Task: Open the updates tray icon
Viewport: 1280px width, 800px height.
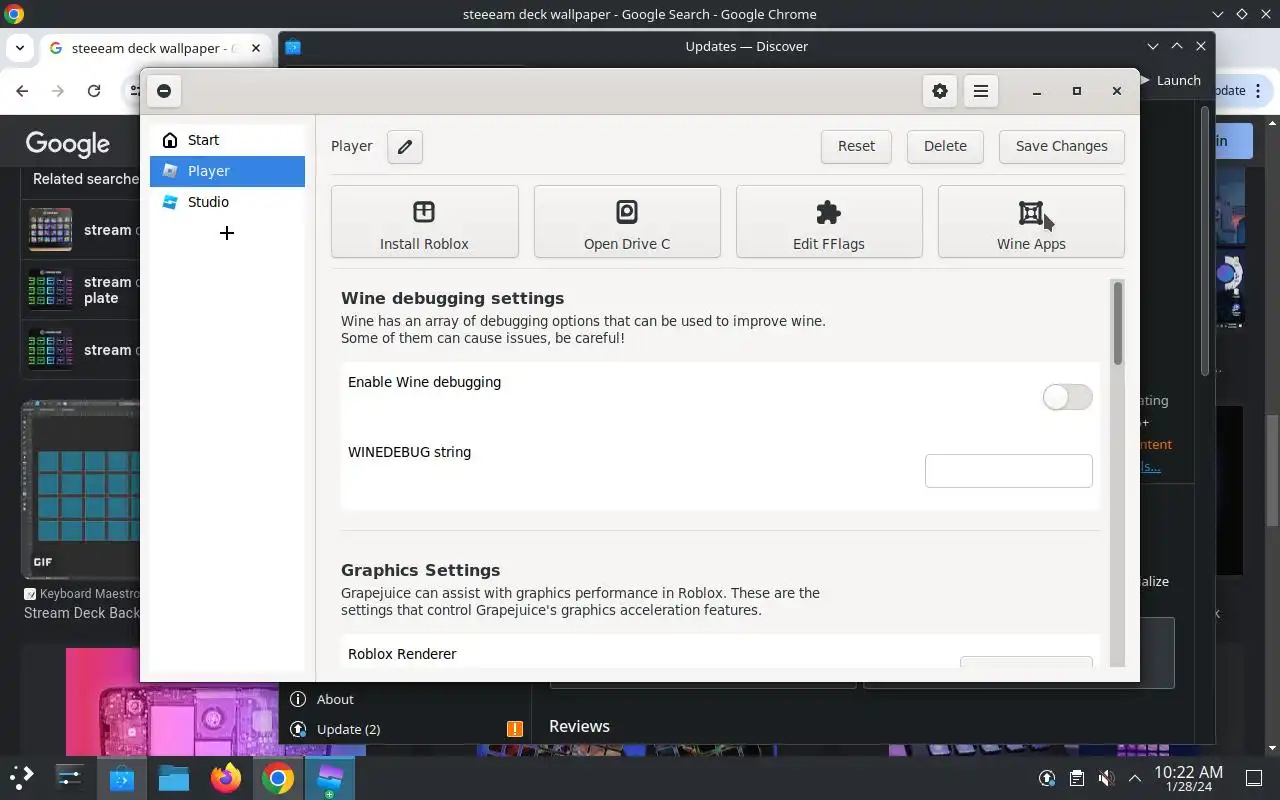Action: click(1047, 778)
